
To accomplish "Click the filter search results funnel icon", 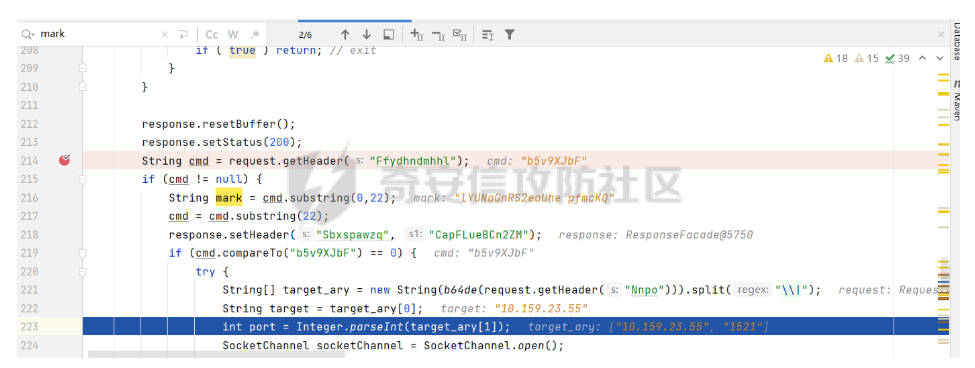I will click(509, 35).
